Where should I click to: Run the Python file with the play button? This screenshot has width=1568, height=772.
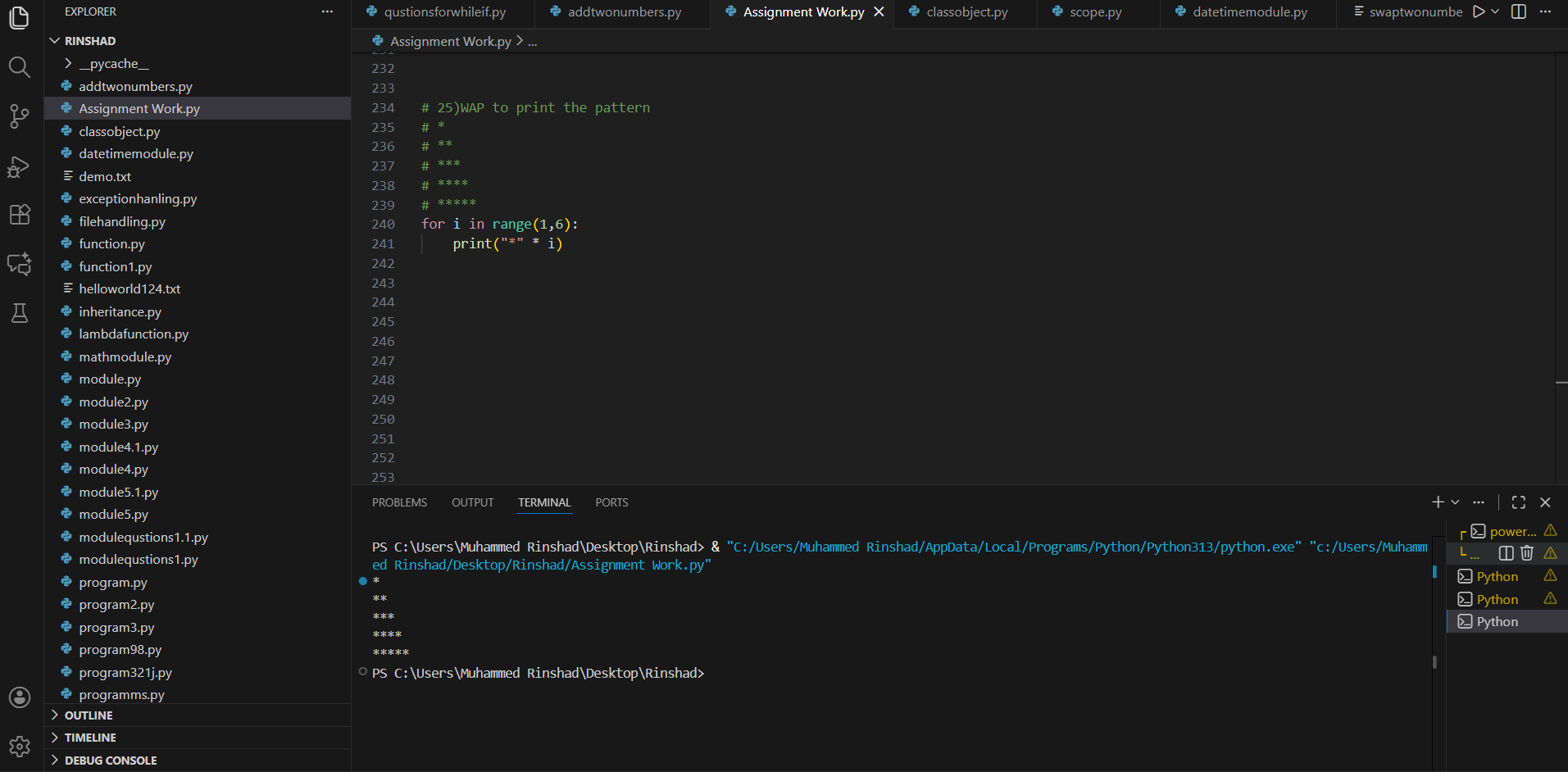1477,11
